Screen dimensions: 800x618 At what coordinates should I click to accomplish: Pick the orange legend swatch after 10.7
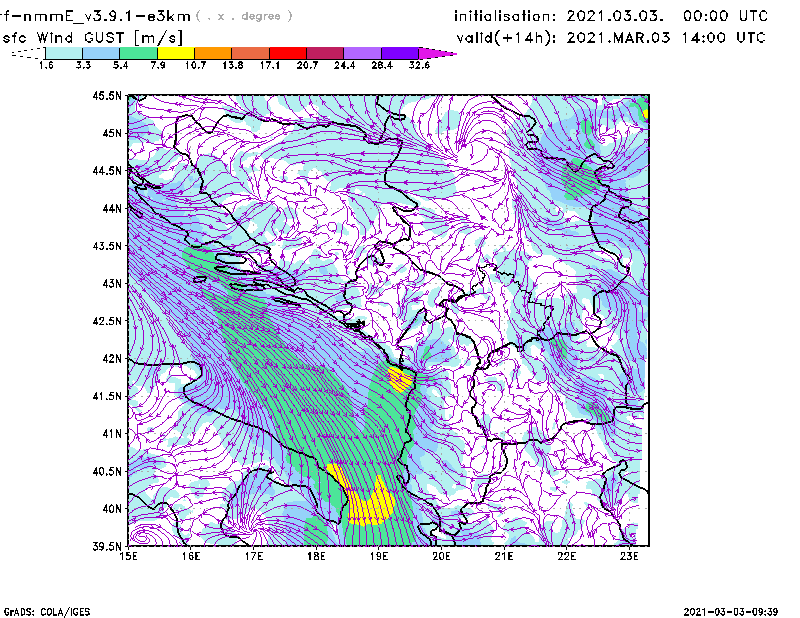(x=213, y=53)
